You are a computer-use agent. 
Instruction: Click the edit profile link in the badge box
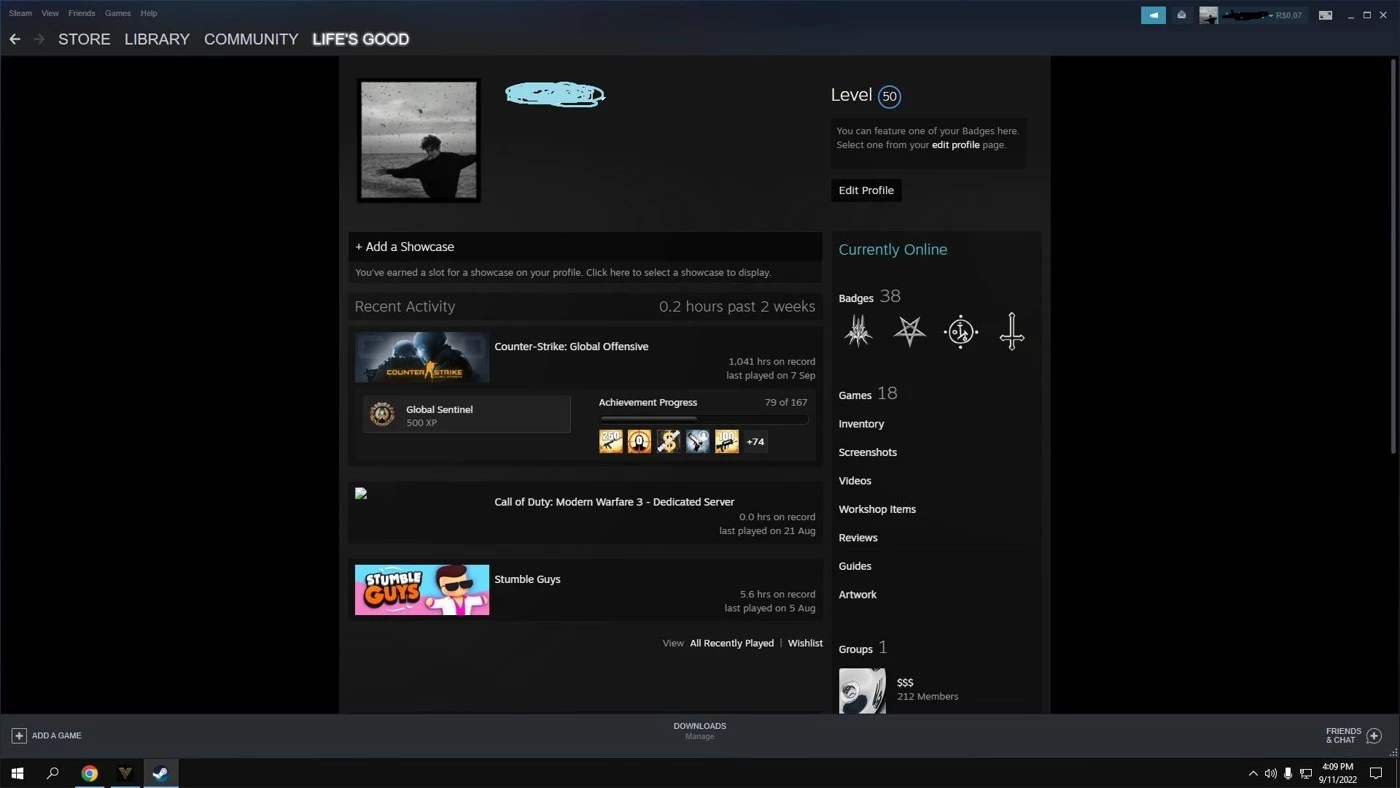click(x=956, y=145)
